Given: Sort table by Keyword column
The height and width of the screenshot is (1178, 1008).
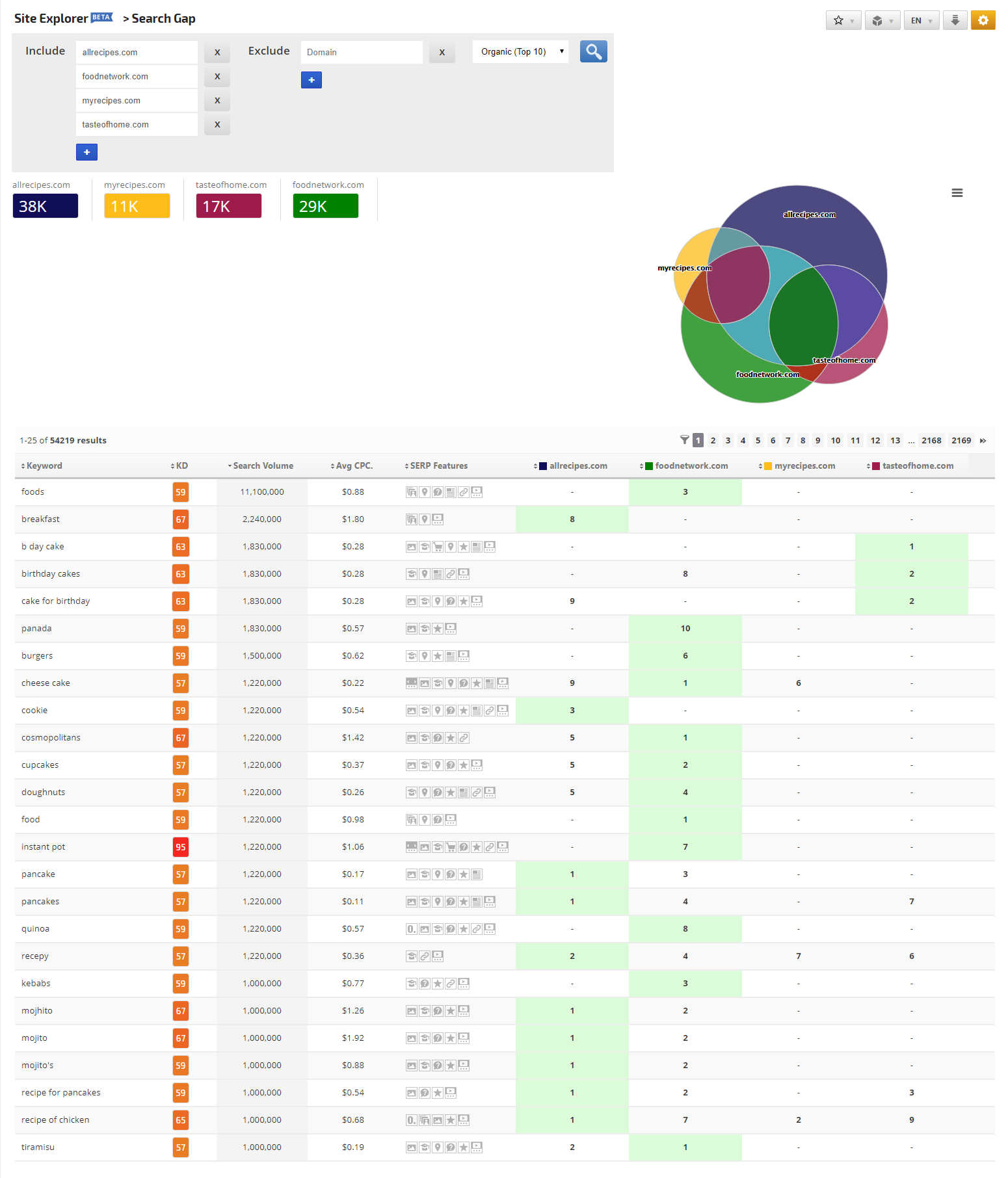Looking at the screenshot, I should (x=42, y=466).
